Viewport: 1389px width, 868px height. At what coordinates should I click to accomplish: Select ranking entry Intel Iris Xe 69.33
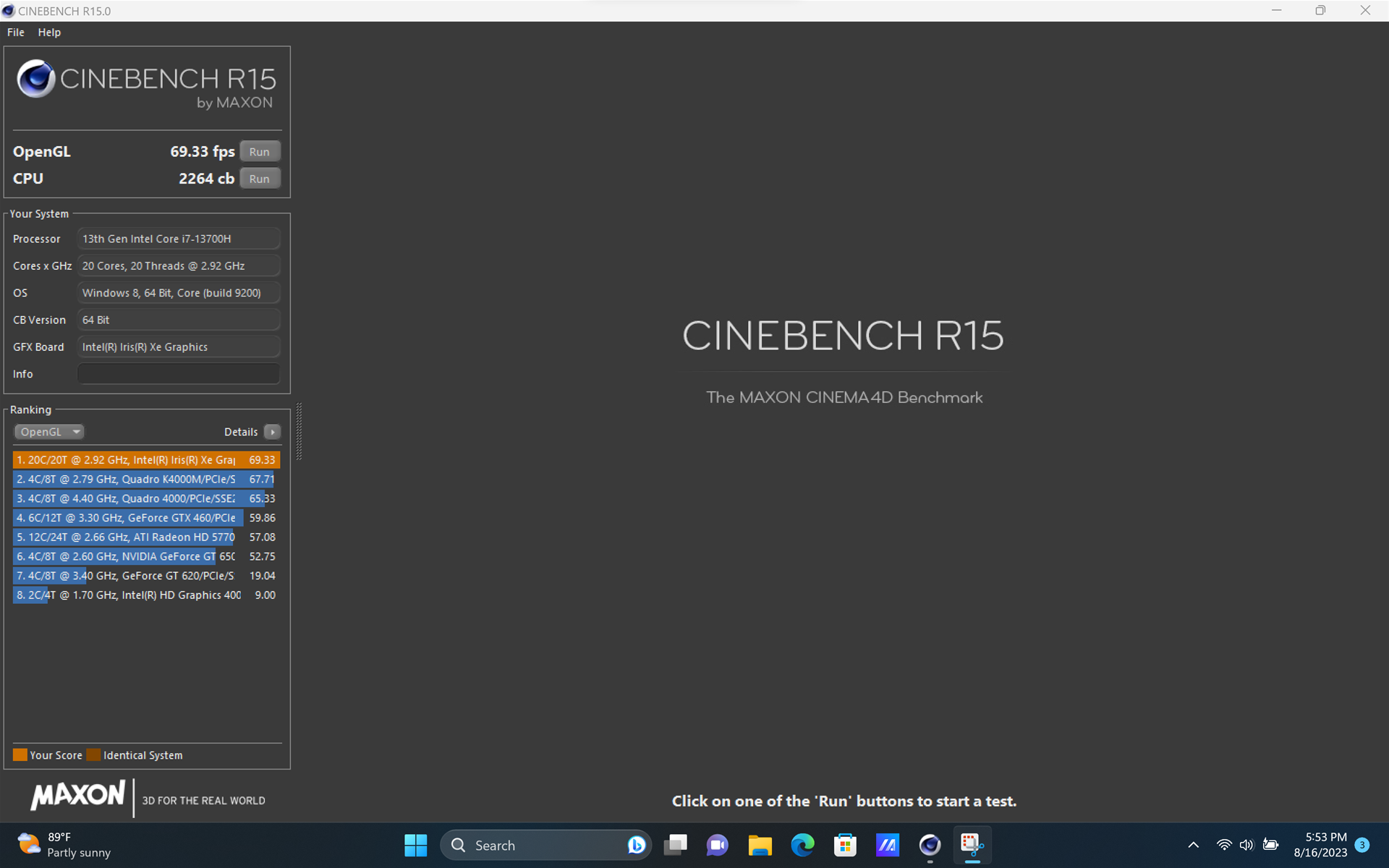click(146, 460)
